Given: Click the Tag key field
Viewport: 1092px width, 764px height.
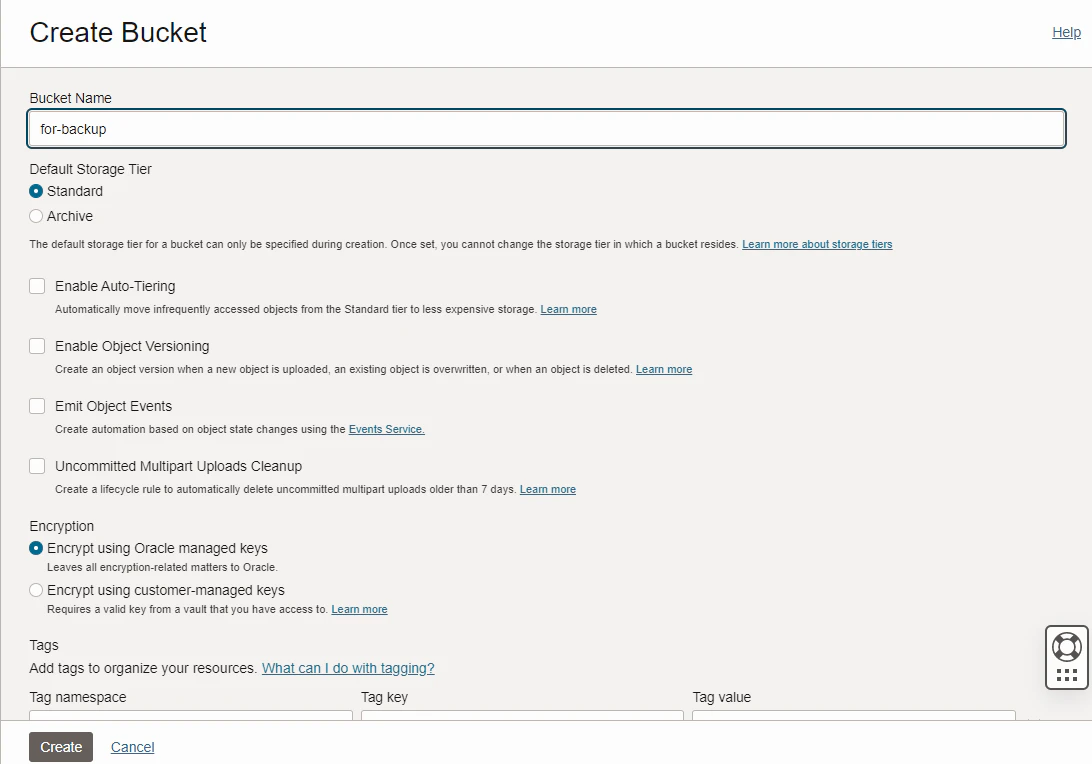Looking at the screenshot, I should pos(522,715).
